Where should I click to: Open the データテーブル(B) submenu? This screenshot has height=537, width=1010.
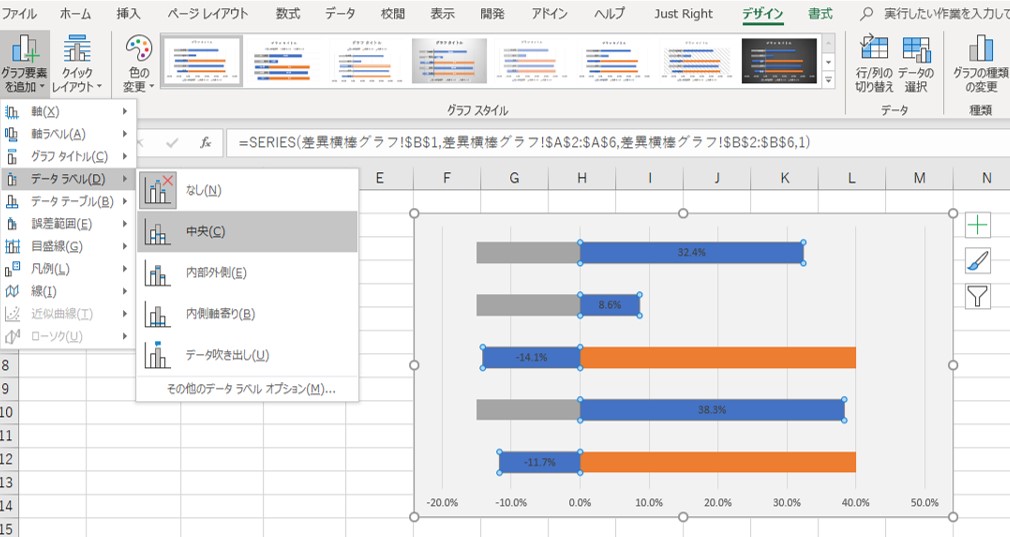coord(67,202)
